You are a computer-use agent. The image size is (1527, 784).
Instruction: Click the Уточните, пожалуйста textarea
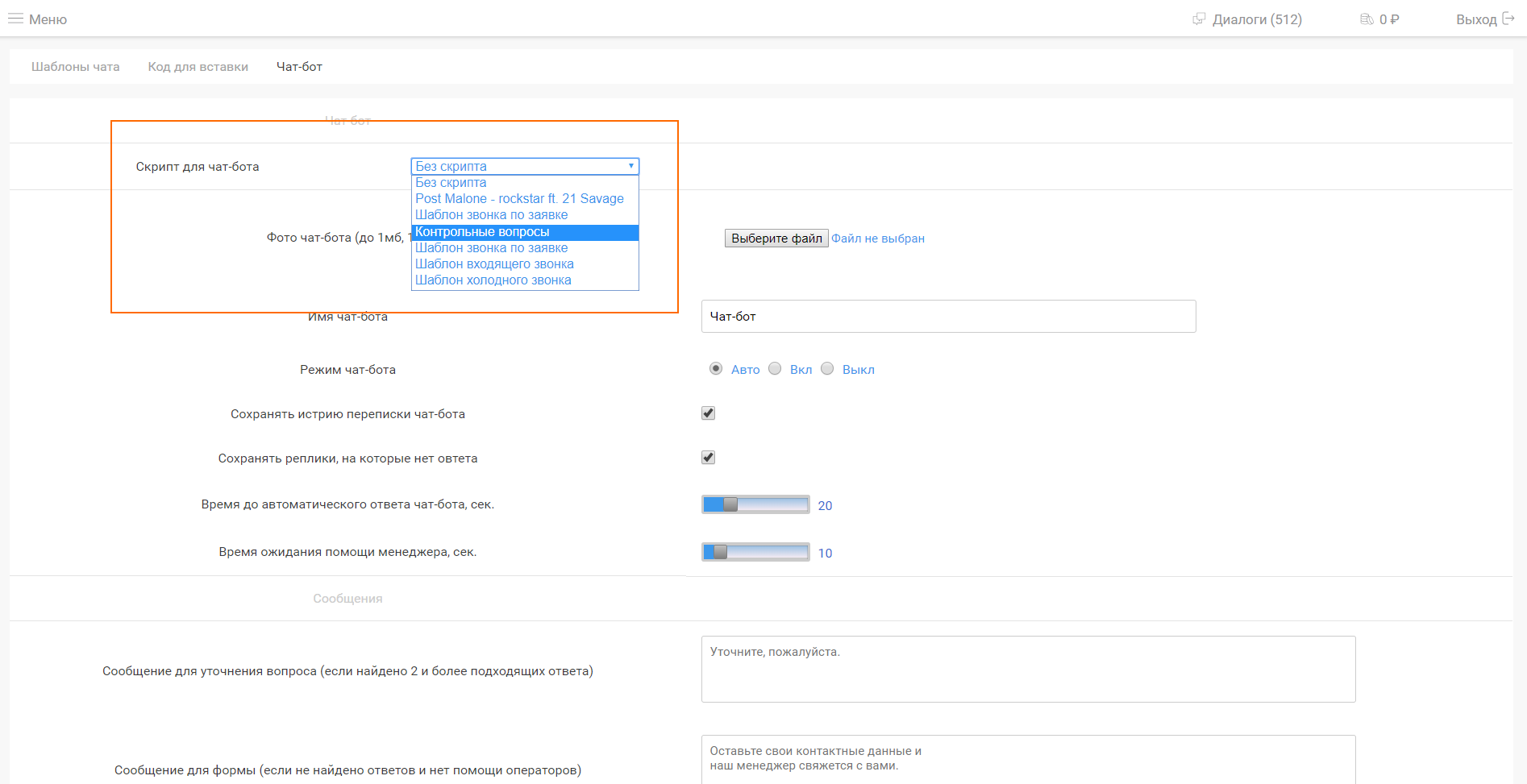pyautogui.click(x=1028, y=670)
